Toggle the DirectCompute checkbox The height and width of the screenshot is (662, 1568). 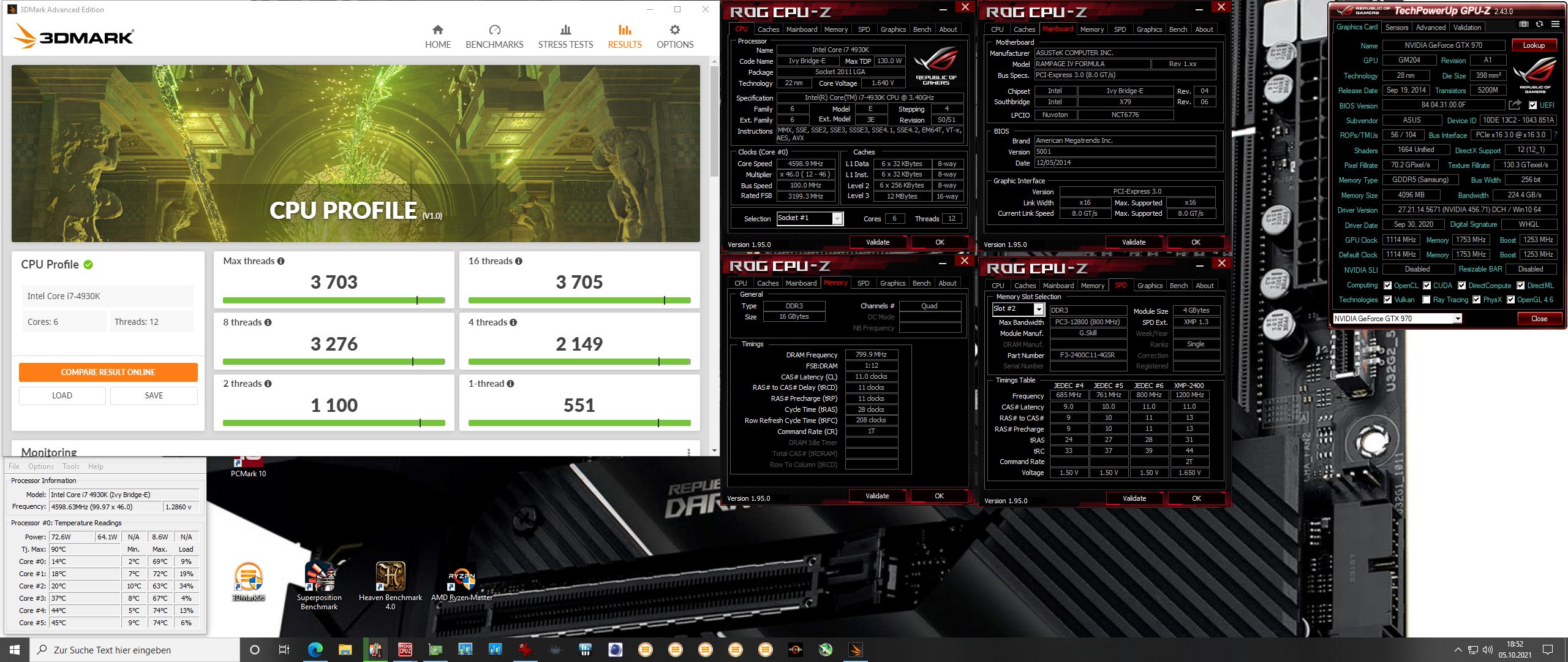pos(1461,286)
